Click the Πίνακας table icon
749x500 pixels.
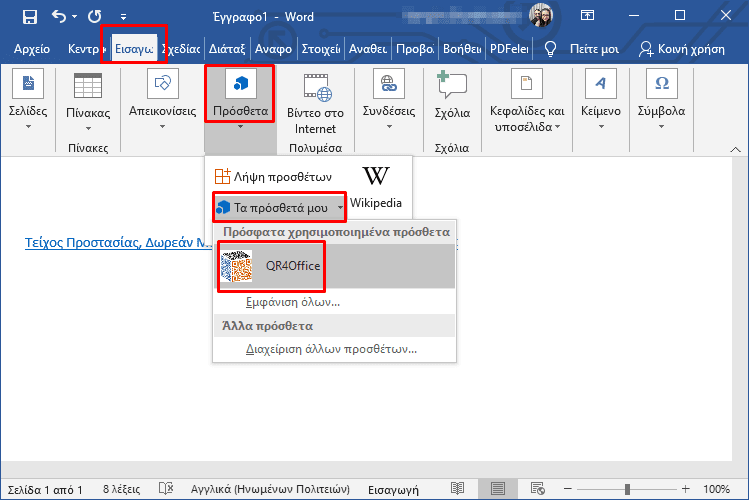coord(88,85)
